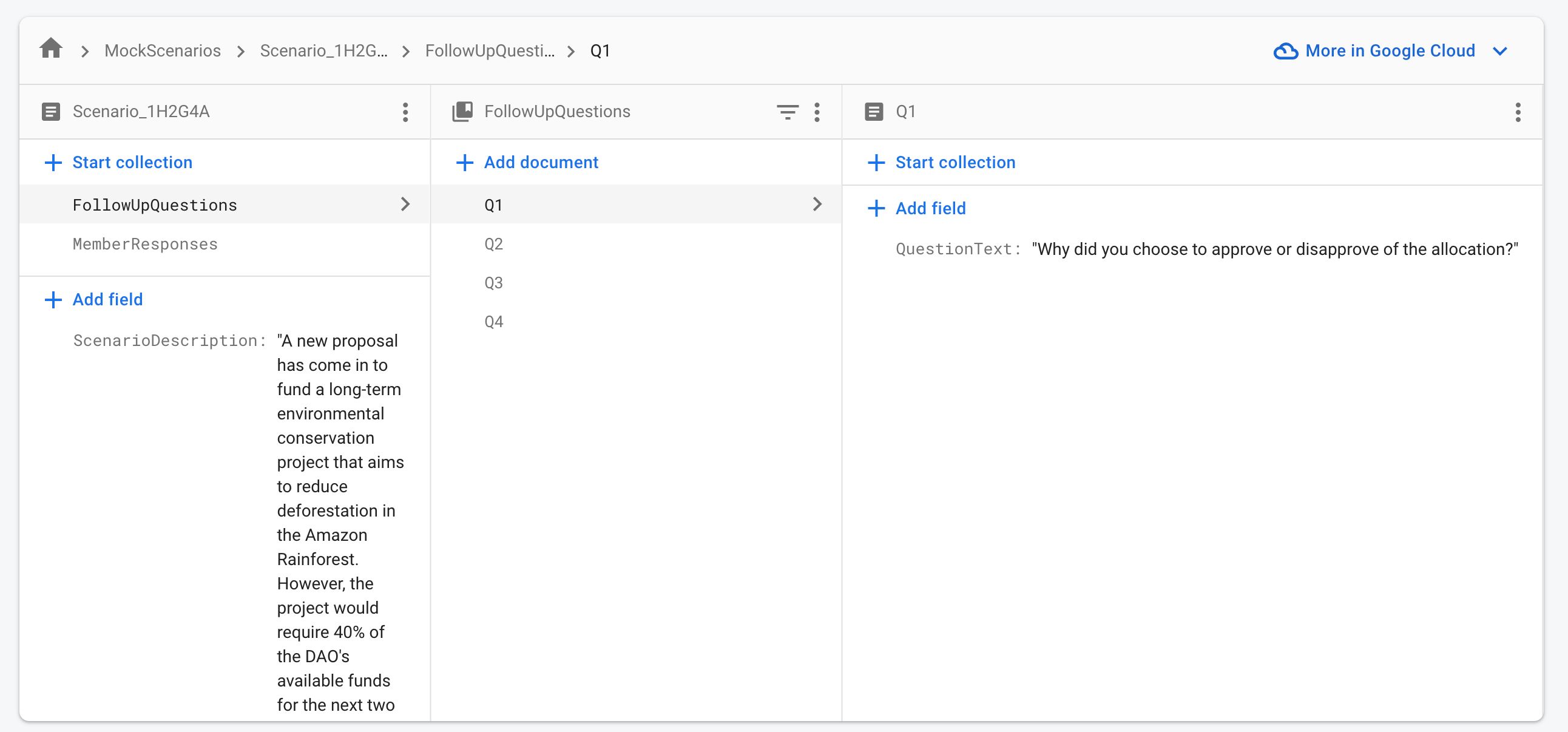This screenshot has height=732, width=1568.
Task: Click the Scenario_1H2G4A document icon
Action: [50, 112]
